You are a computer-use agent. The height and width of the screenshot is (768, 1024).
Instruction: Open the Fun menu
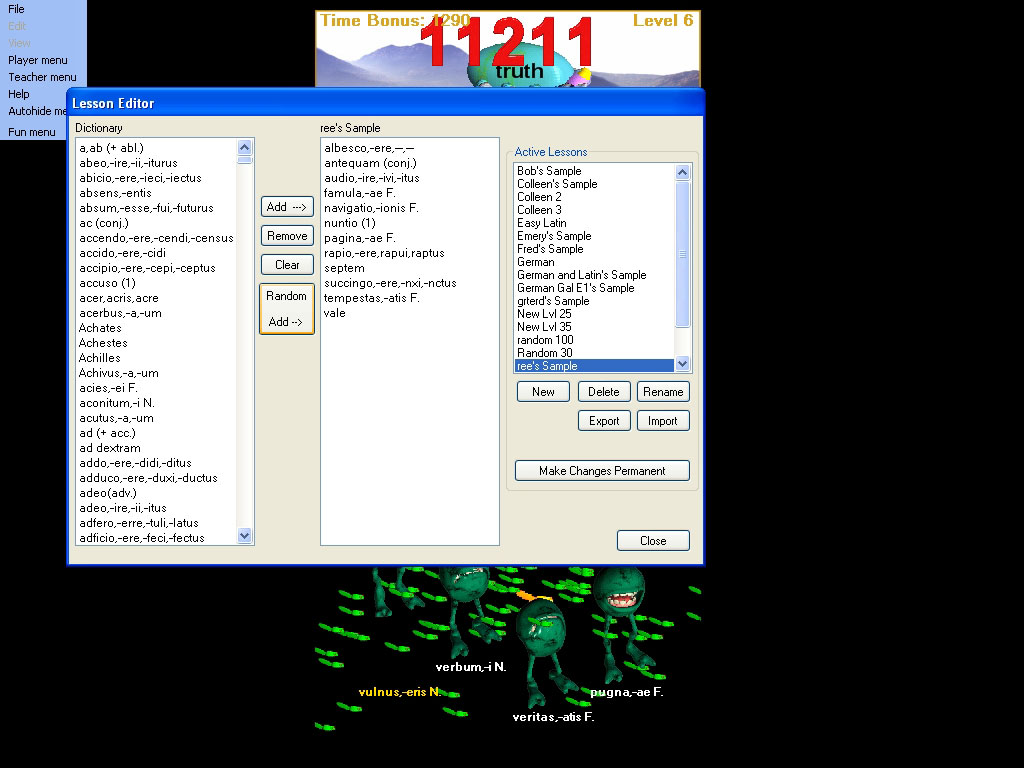tap(31, 131)
